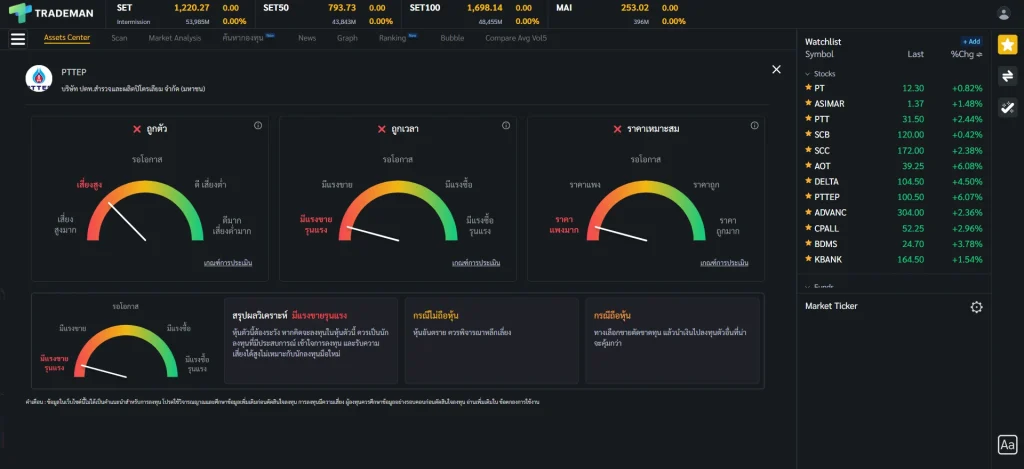1024x469 pixels.
Task: Click the swap arrows sidebar icon
Action: pos(1007,76)
